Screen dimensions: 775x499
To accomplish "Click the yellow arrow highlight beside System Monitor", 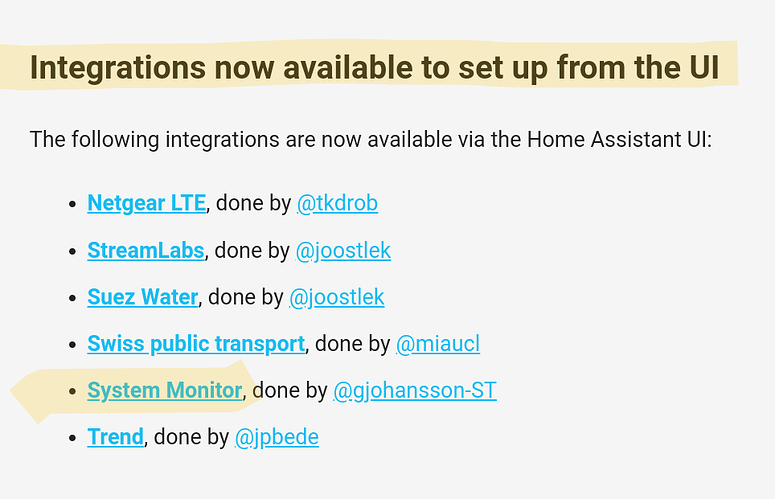I will coord(40,393).
